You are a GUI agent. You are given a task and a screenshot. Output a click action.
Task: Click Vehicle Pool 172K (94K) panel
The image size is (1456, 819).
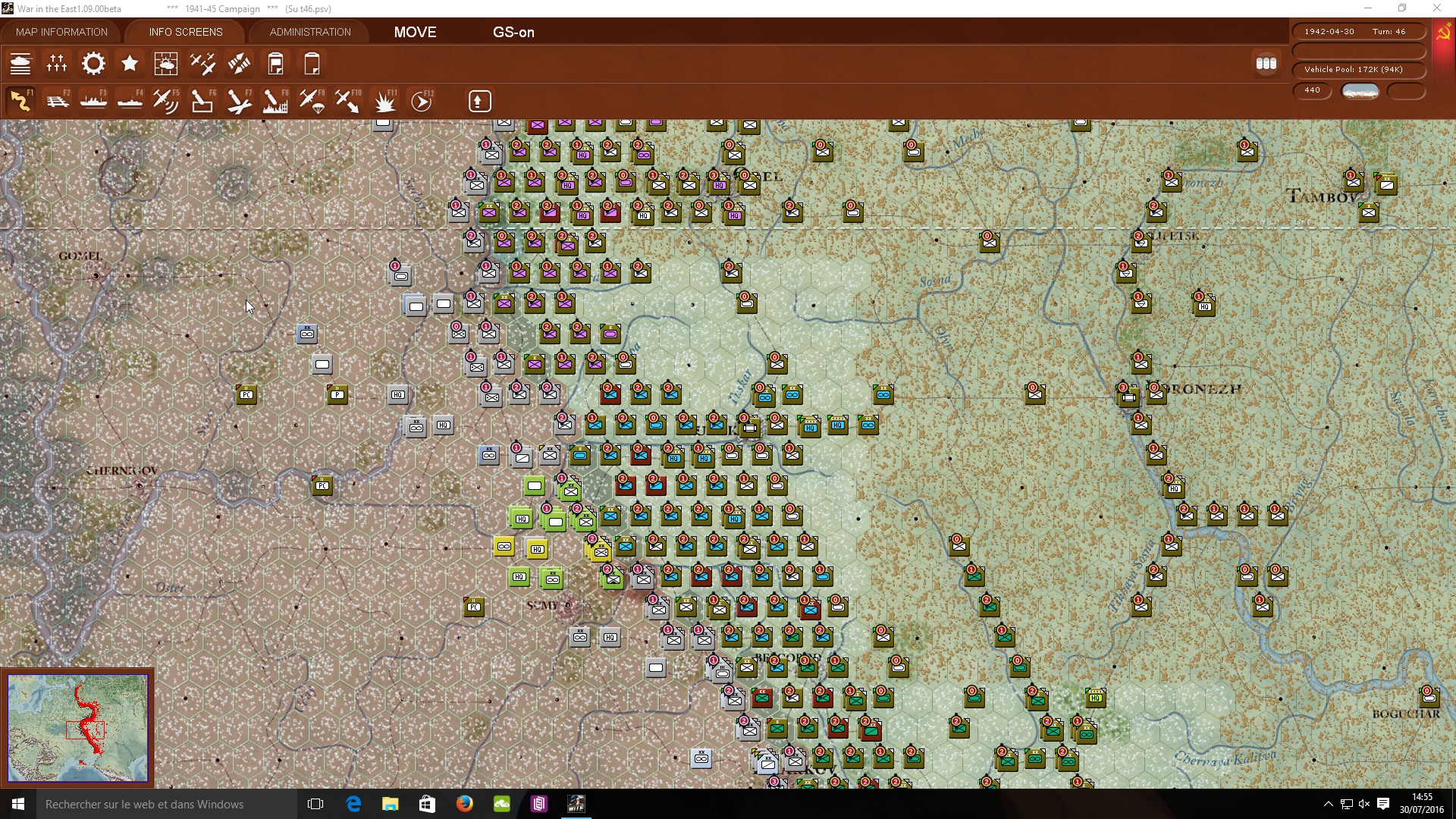[1358, 70]
